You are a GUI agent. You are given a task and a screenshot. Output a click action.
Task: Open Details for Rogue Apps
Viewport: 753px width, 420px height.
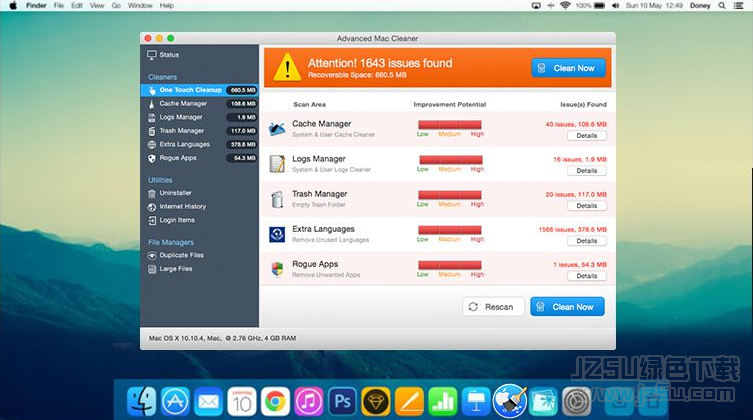pos(587,276)
